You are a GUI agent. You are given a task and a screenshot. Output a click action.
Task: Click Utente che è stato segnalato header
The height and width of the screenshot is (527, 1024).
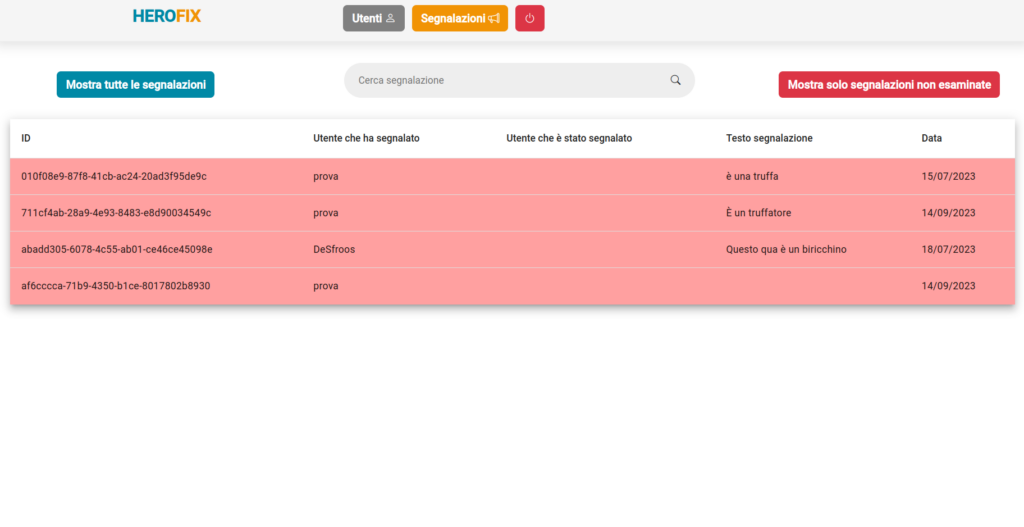coord(569,138)
